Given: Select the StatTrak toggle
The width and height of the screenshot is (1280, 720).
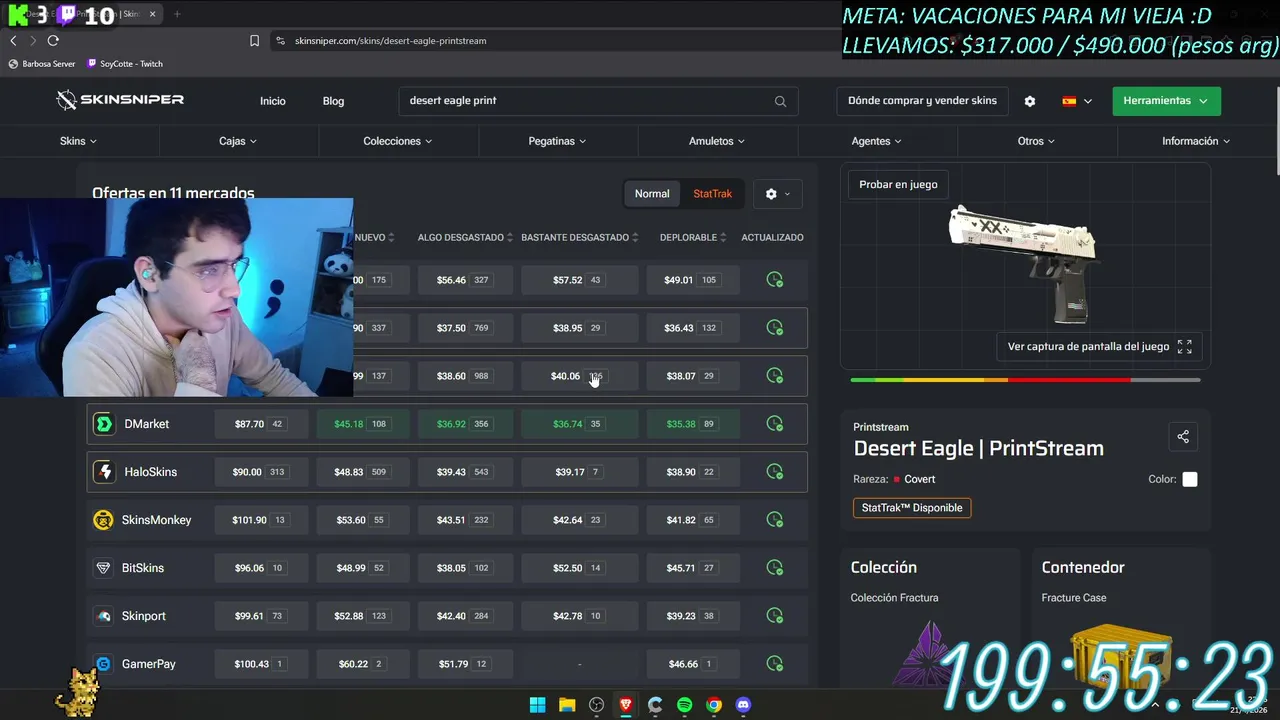Looking at the screenshot, I should tap(713, 194).
